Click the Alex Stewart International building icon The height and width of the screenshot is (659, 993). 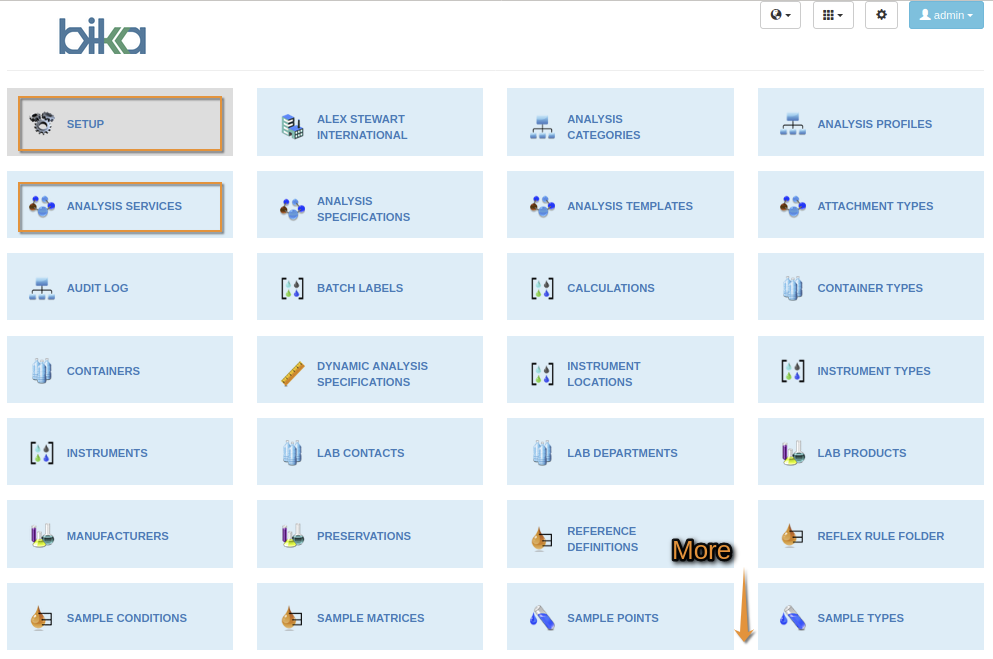[292, 127]
